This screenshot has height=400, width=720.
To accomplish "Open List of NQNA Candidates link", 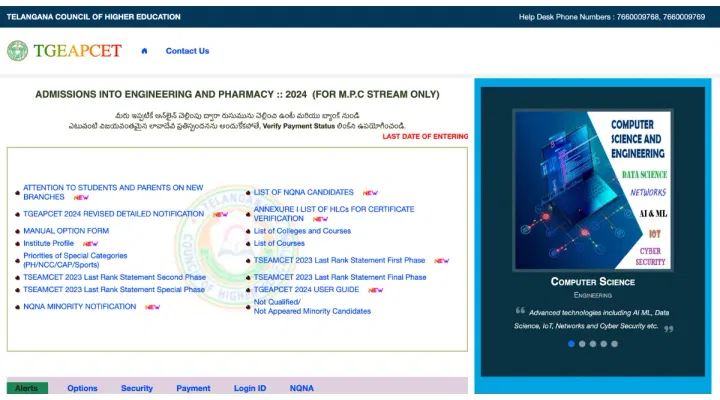I will 303,192.
